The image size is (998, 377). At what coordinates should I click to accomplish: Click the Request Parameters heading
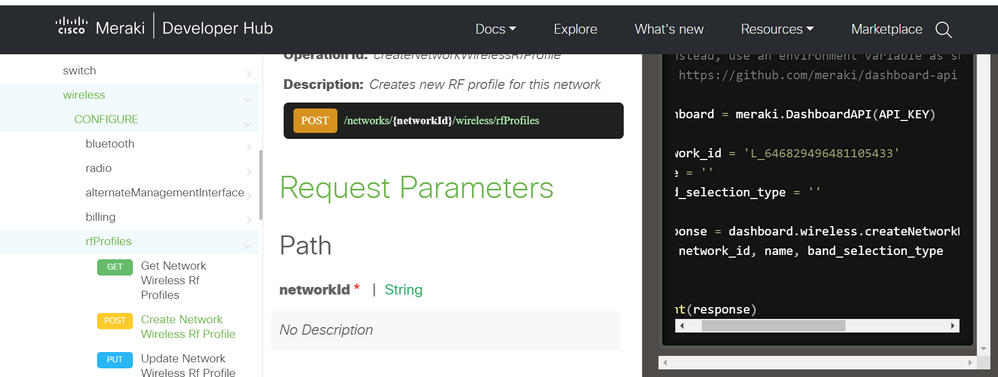click(x=416, y=188)
